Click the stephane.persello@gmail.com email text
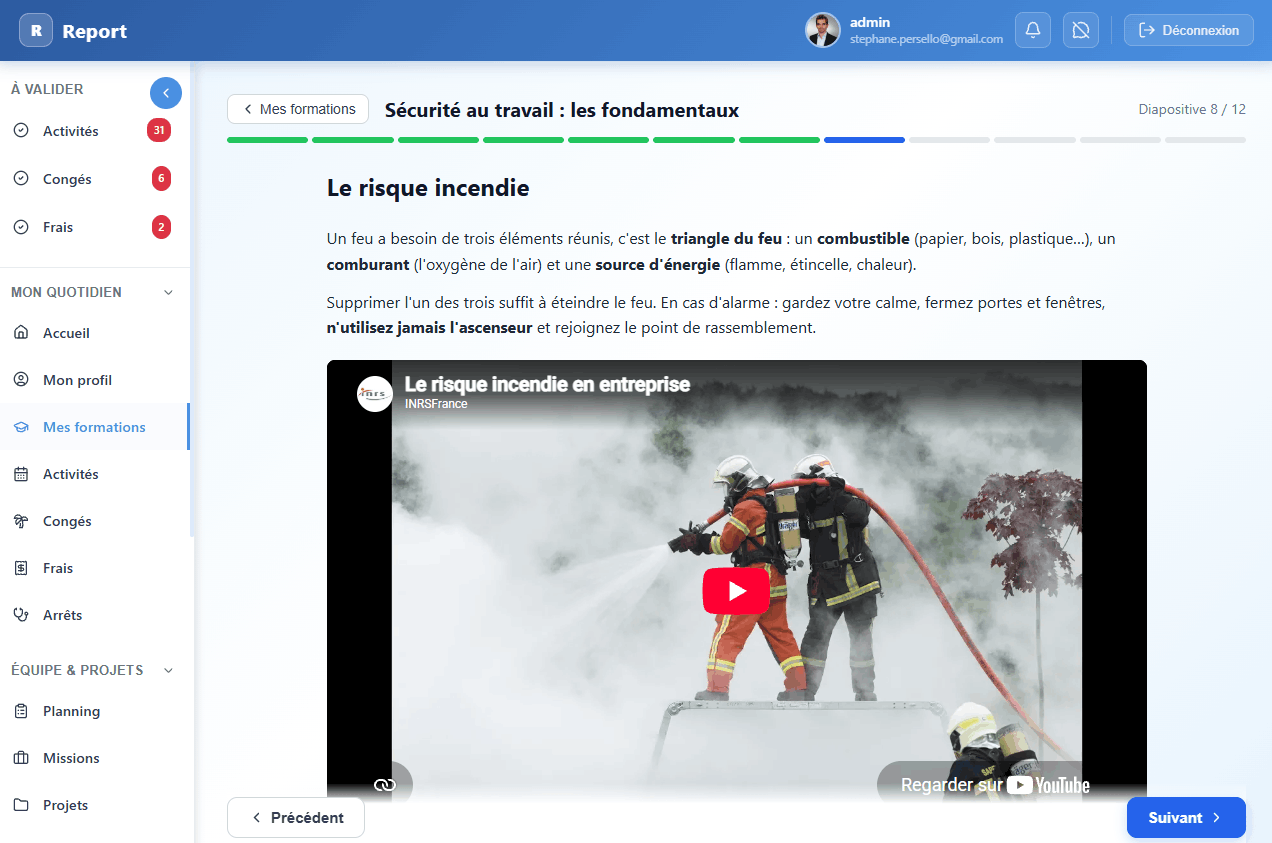 click(x=926, y=39)
